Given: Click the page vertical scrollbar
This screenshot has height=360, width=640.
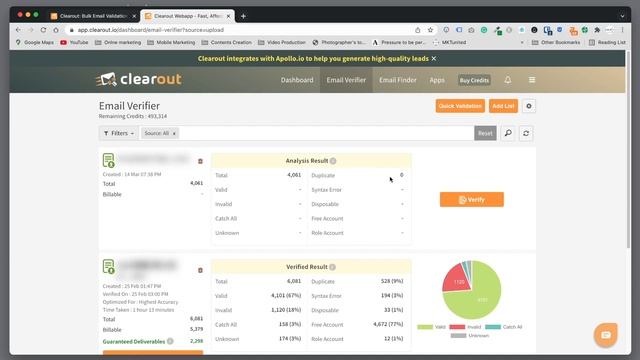Looking at the screenshot, I should 628,149.
